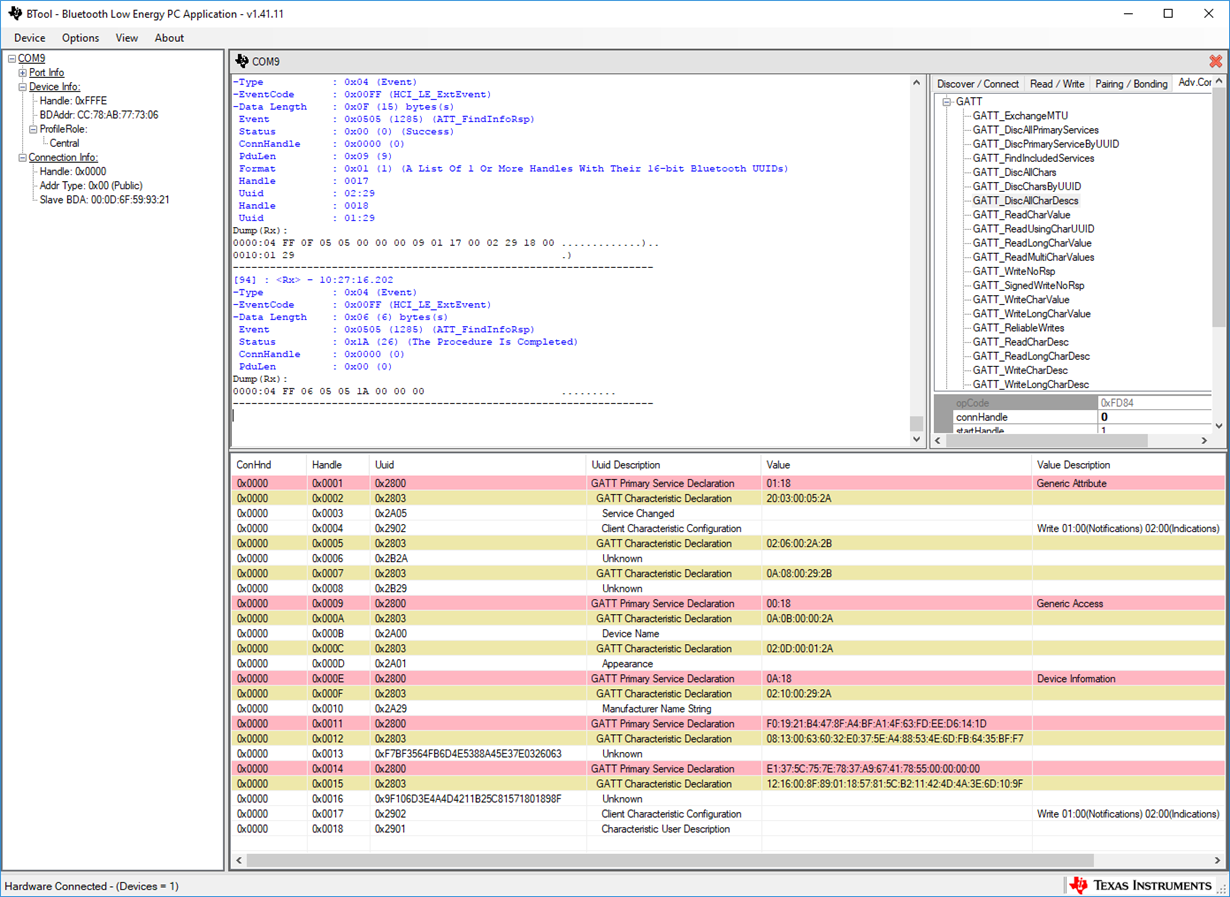
Task: Select the Characteristic User Description row
Action: pyautogui.click(x=729, y=828)
